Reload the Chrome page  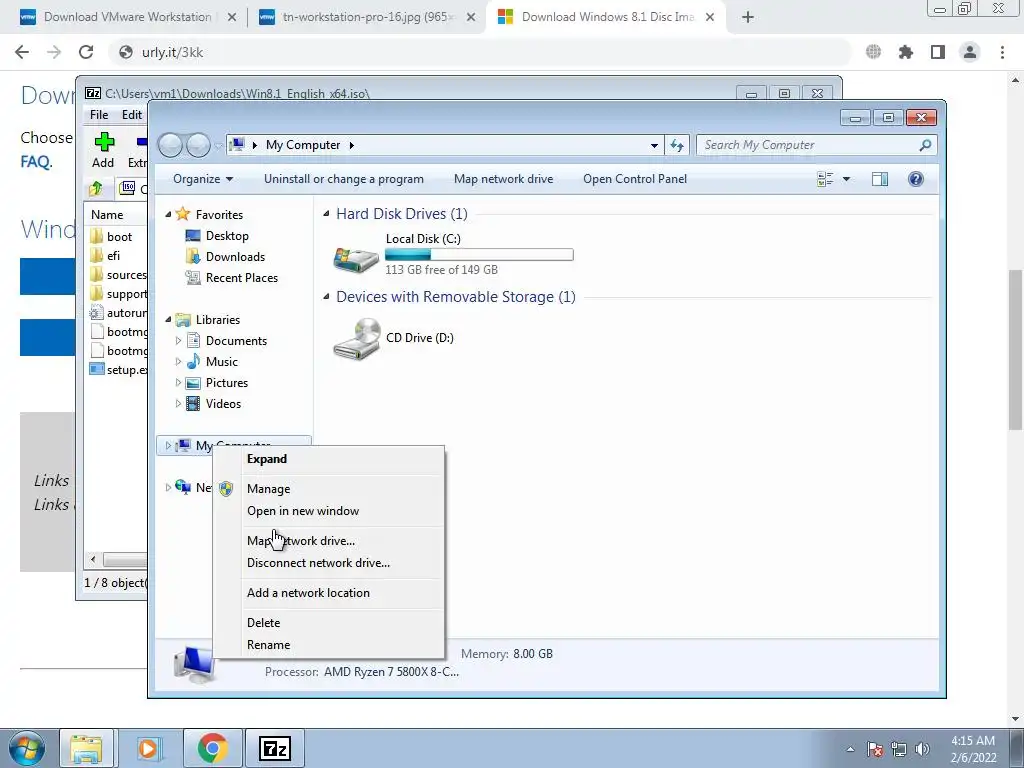point(86,52)
